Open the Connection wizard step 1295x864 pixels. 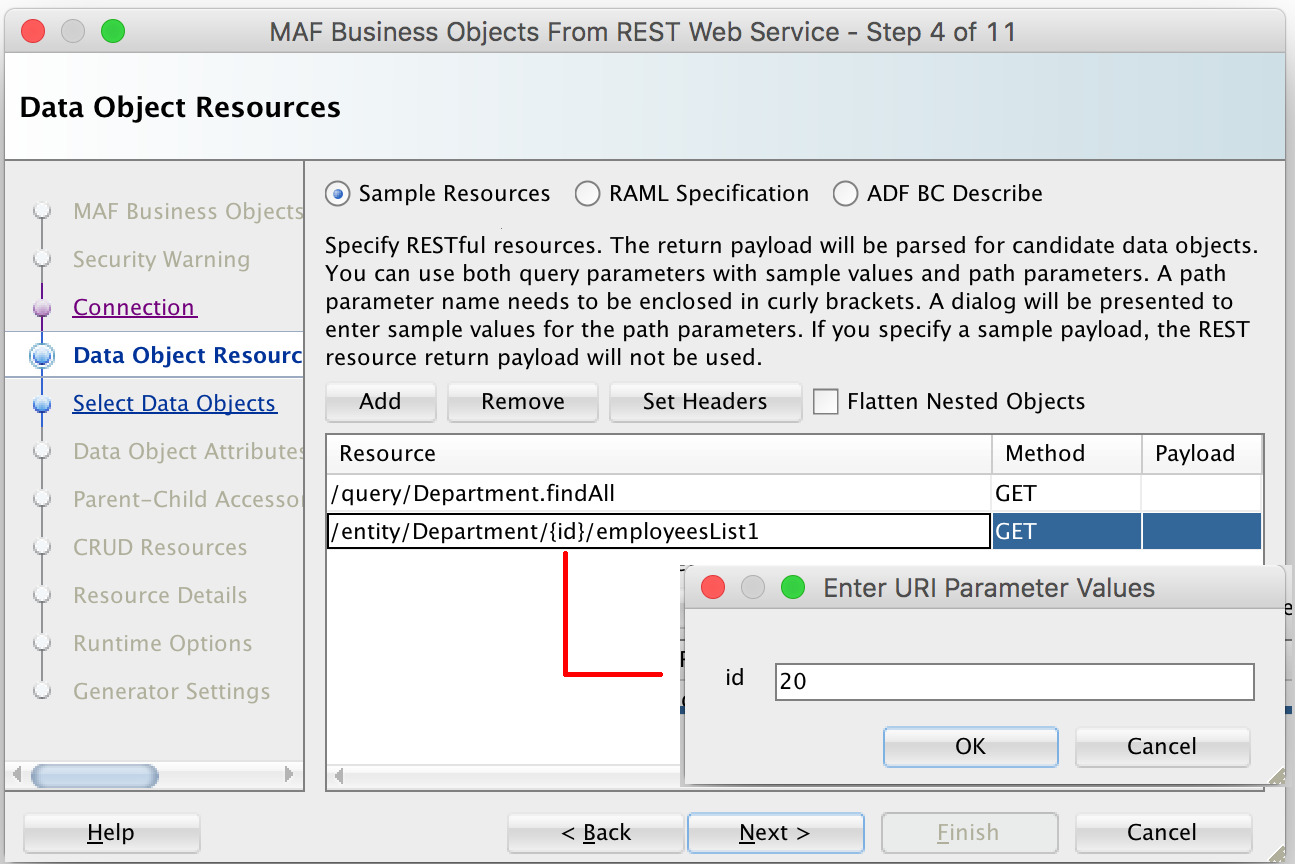135,307
